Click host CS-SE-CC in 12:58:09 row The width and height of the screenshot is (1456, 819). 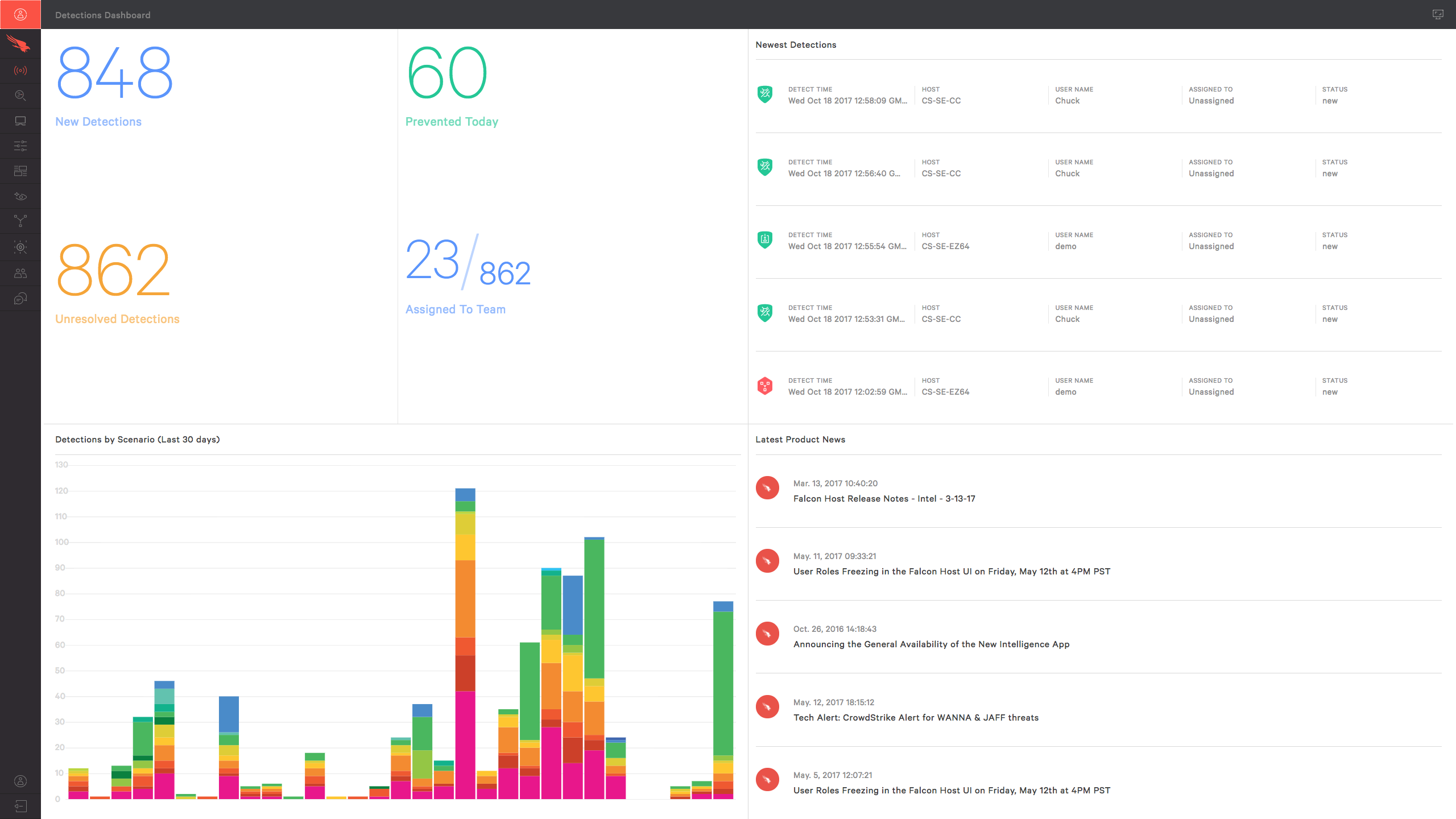[941, 101]
